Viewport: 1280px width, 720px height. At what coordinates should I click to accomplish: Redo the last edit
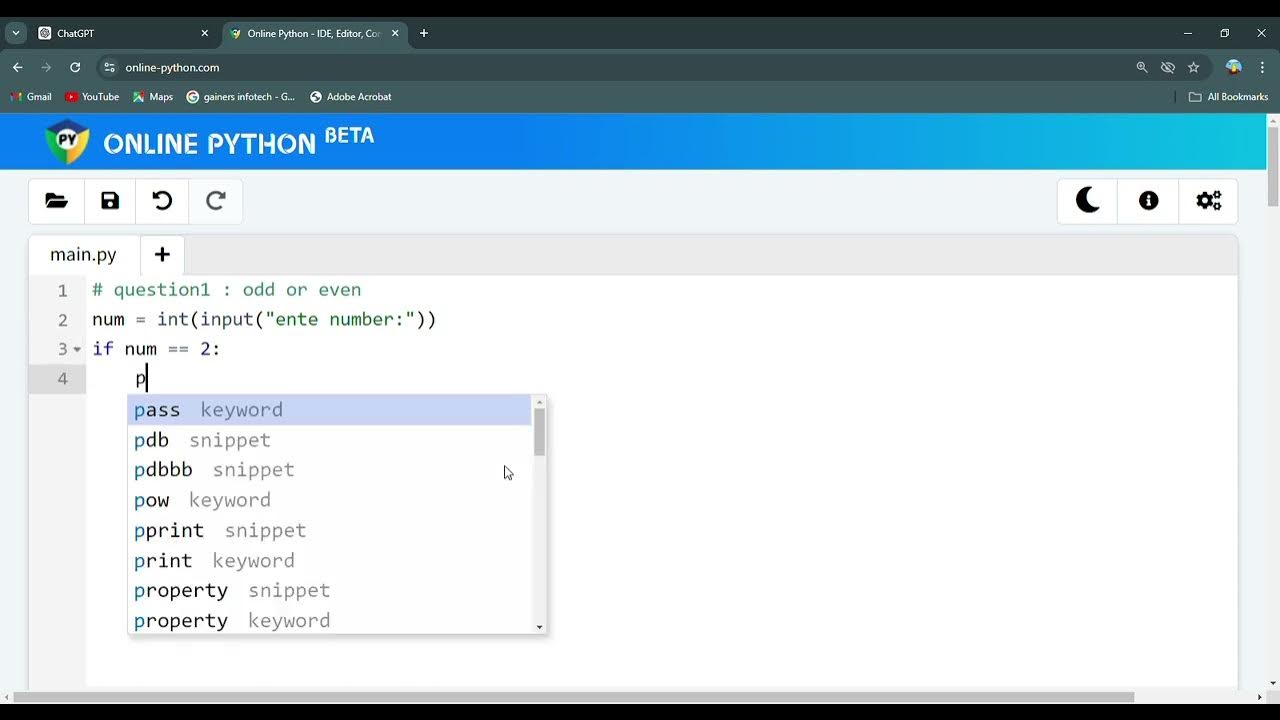click(x=215, y=201)
